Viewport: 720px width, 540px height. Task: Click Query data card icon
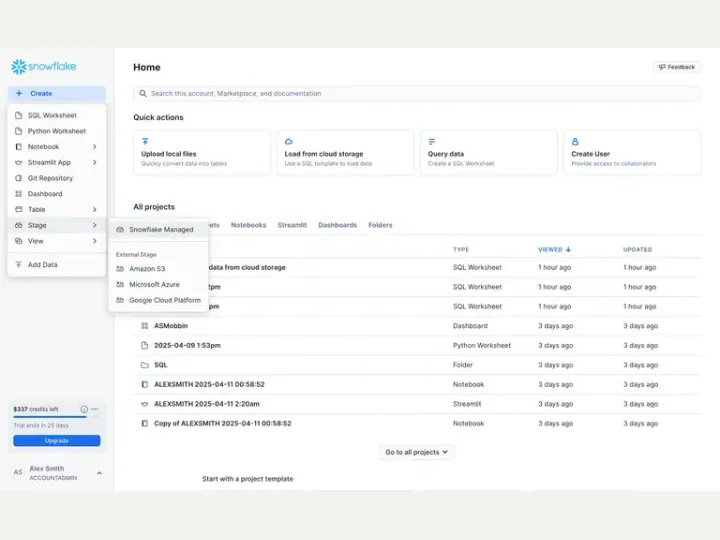tap(432, 141)
